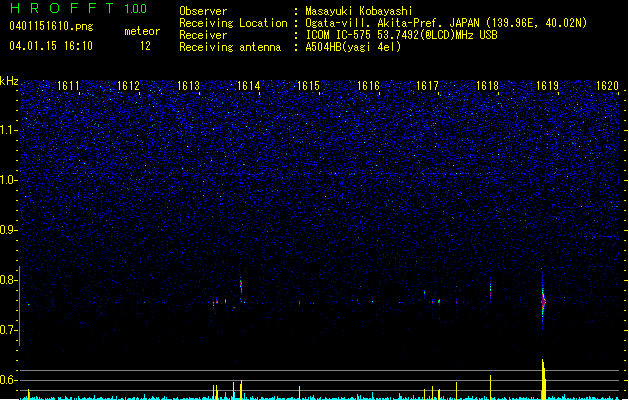Click the 1620 time axis marker
629x400 pixels.
[x=607, y=86]
